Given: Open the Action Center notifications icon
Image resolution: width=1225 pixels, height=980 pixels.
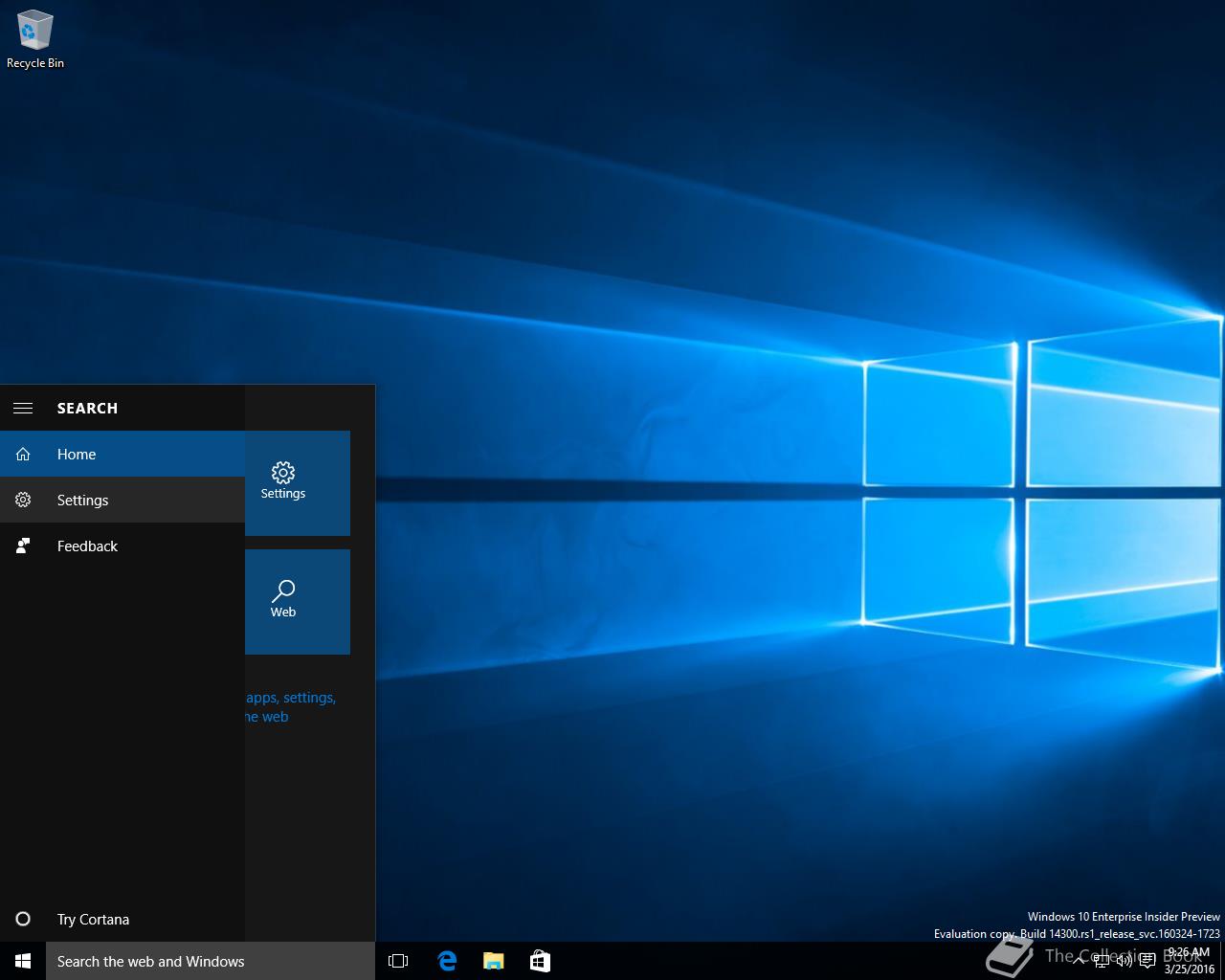Looking at the screenshot, I should pyautogui.click(x=1147, y=961).
